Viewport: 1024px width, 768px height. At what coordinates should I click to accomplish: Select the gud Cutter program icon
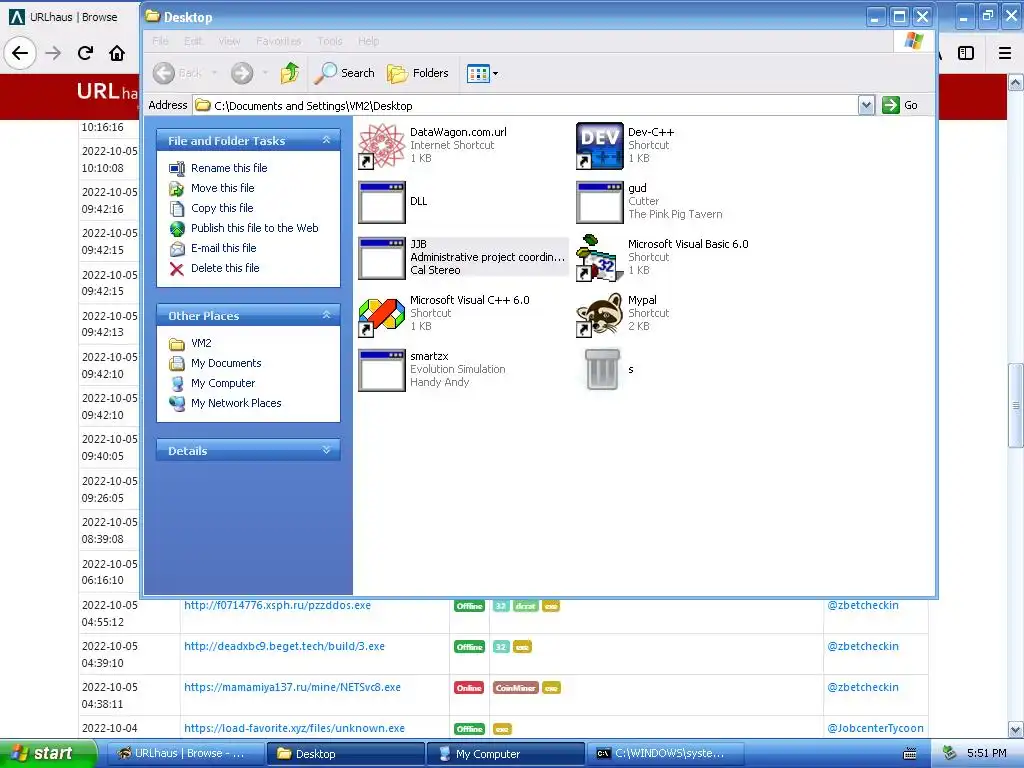(x=600, y=202)
